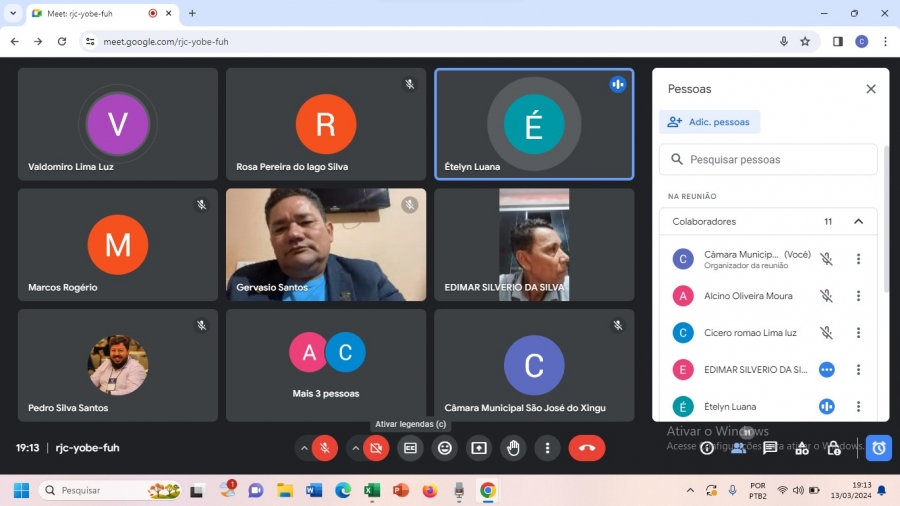Screen dimensions: 900x506
Task: Collapse the Colaboradores list
Action: [858, 221]
